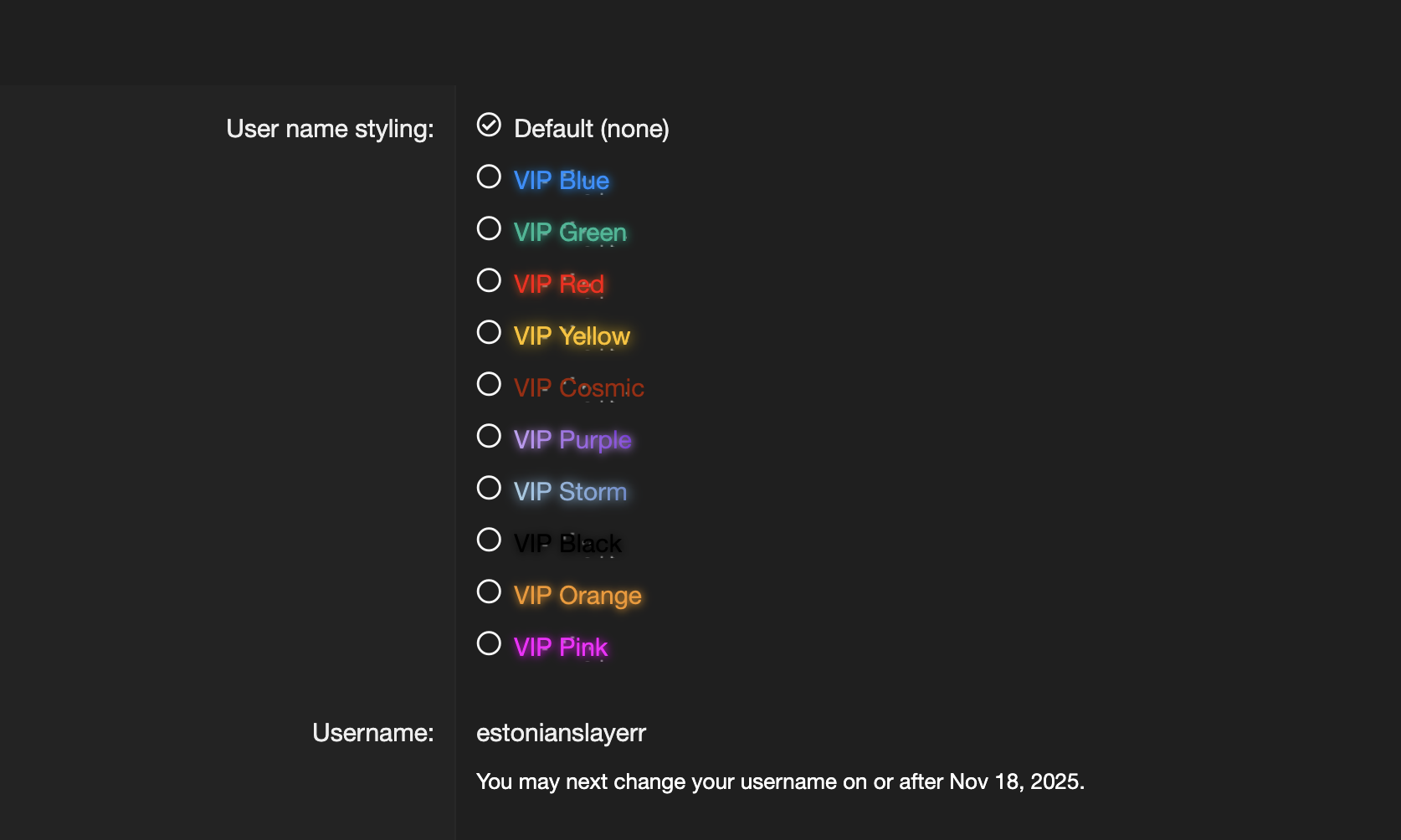Click the blue "VIP Blue" text label
The image size is (1401, 840).
tap(561, 181)
